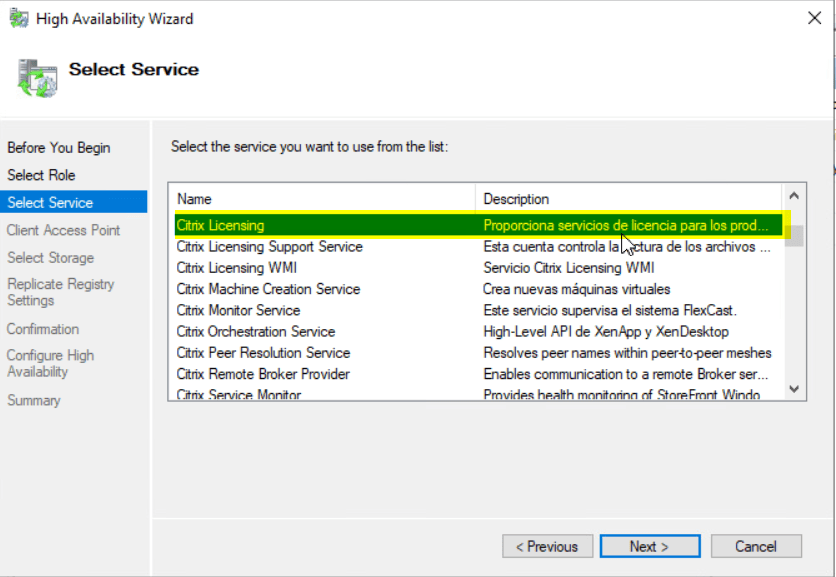The width and height of the screenshot is (836, 577).
Task: Click the scrollbar down arrow
Action: pos(795,389)
